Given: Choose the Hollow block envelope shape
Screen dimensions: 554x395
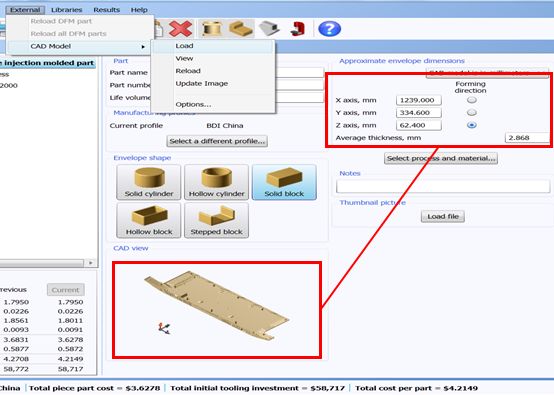Looking at the screenshot, I should pos(149,220).
